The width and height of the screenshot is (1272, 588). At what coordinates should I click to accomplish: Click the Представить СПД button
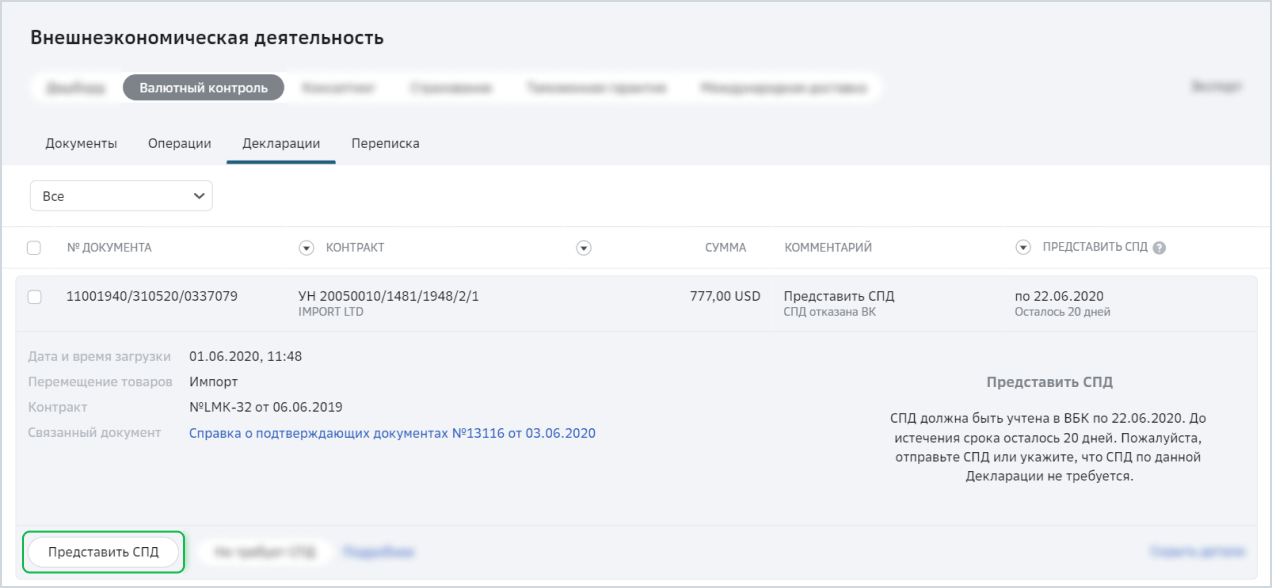click(103, 552)
